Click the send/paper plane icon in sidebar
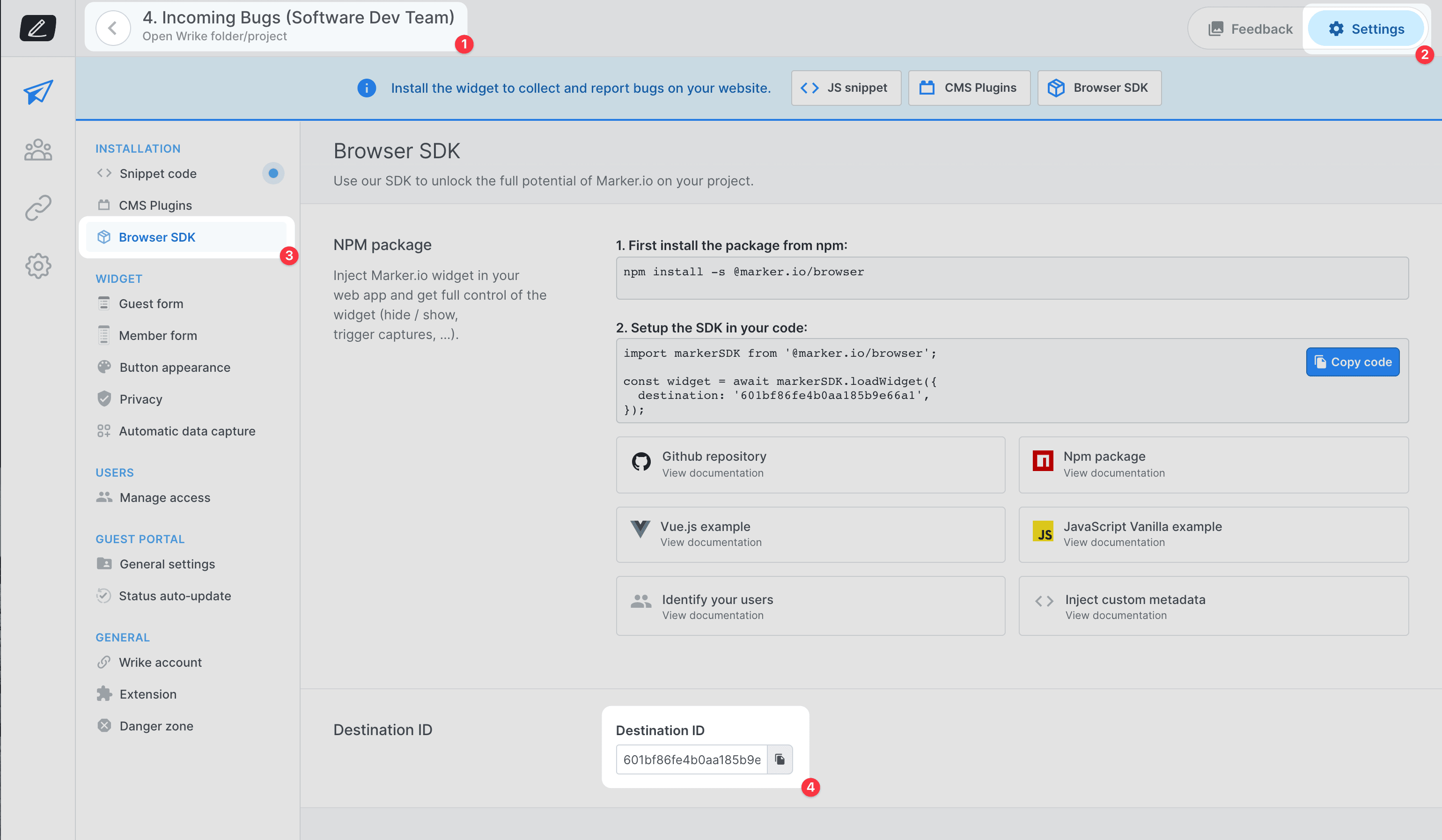Viewport: 1442px width, 840px height. click(x=38, y=92)
